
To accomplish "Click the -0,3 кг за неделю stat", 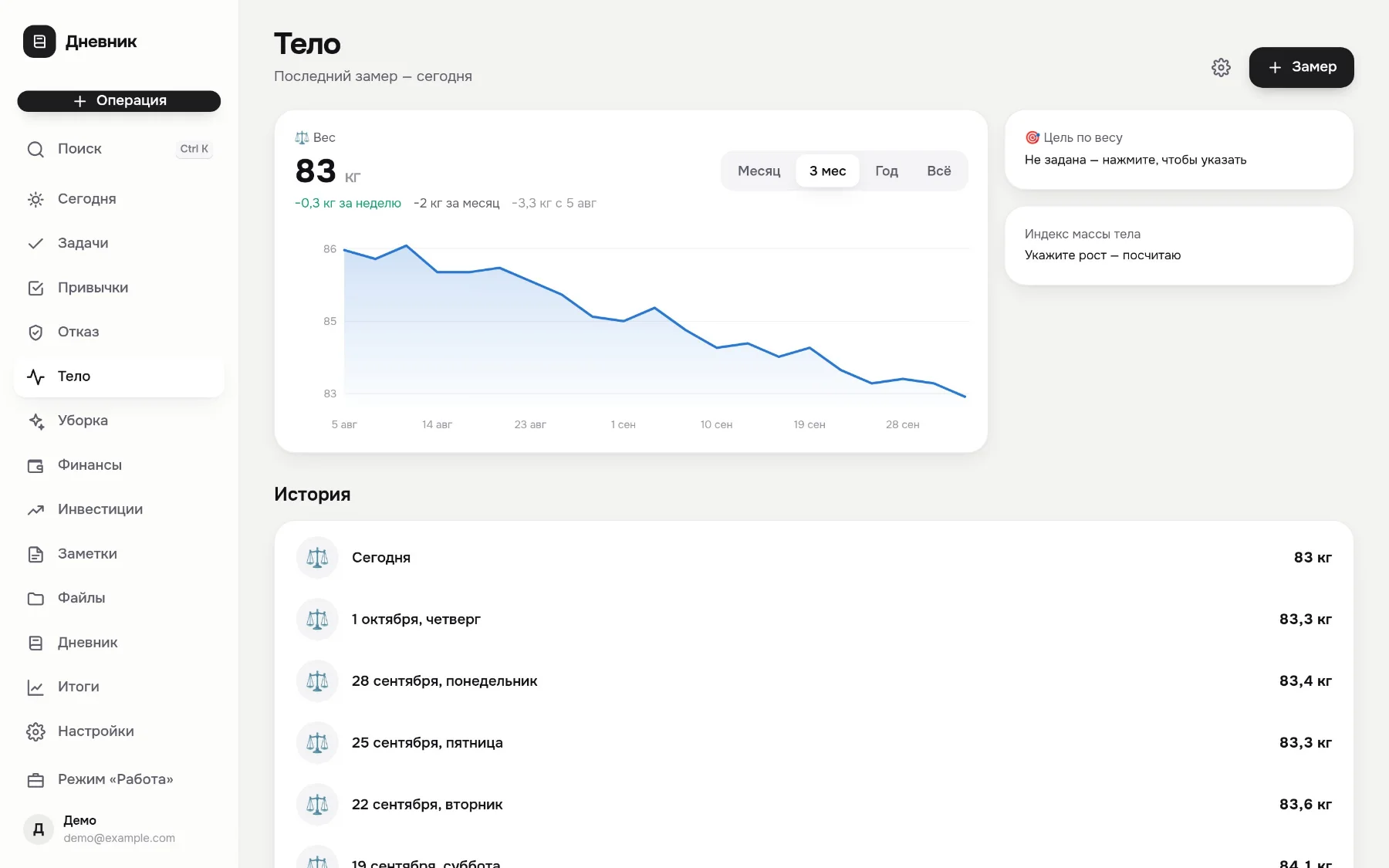I will point(348,203).
